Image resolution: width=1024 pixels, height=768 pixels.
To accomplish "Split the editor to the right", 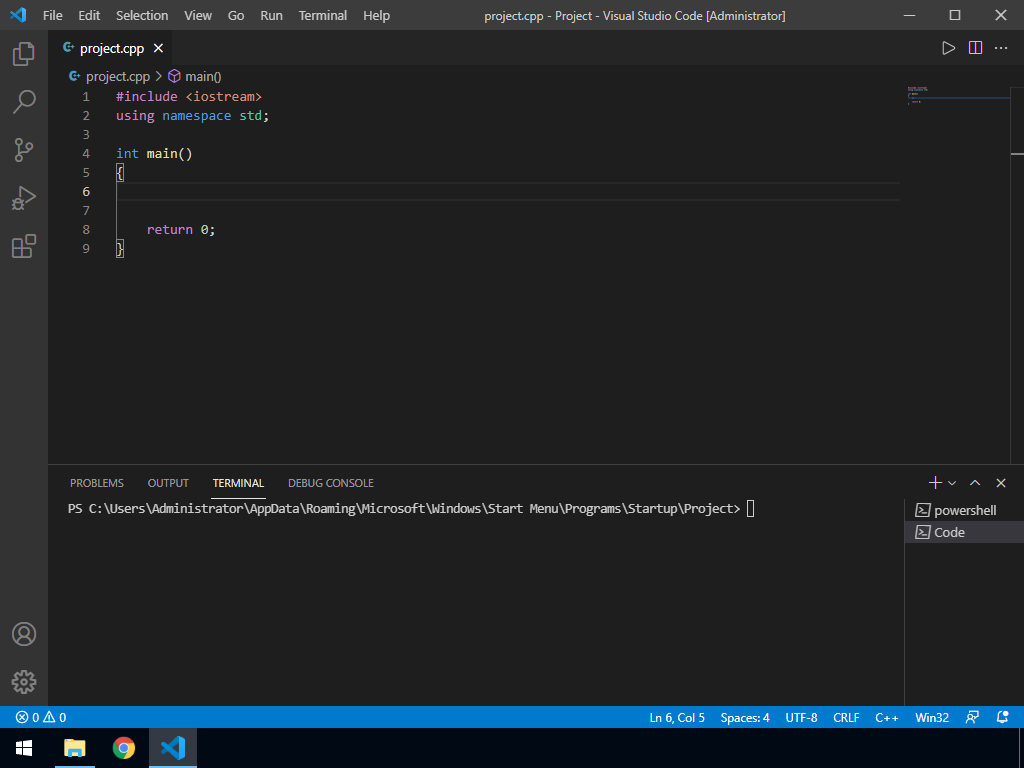I will tap(975, 48).
